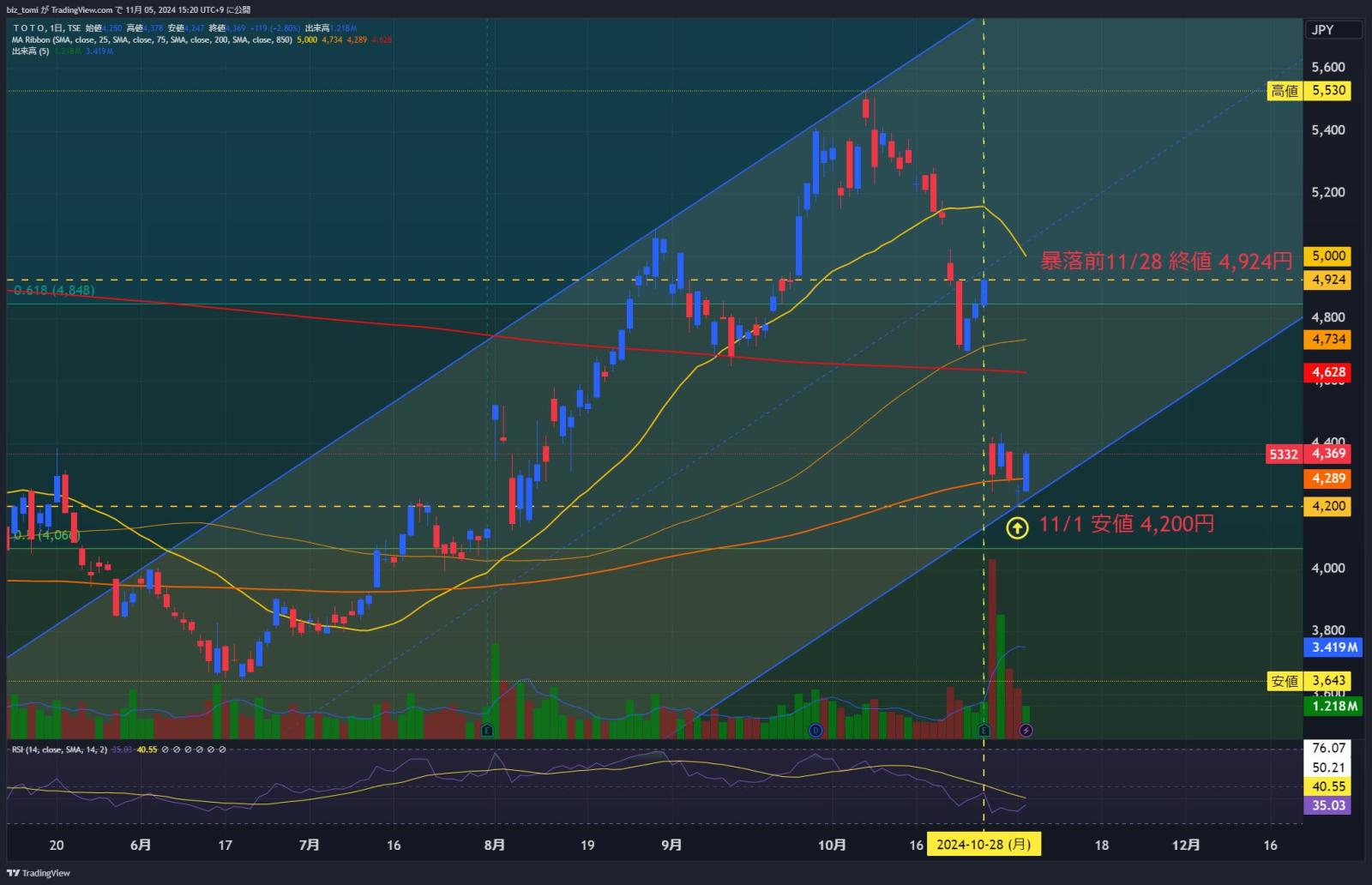This screenshot has height=885, width=1372.
Task: Click the 6月 time axis label
Action: (x=141, y=846)
